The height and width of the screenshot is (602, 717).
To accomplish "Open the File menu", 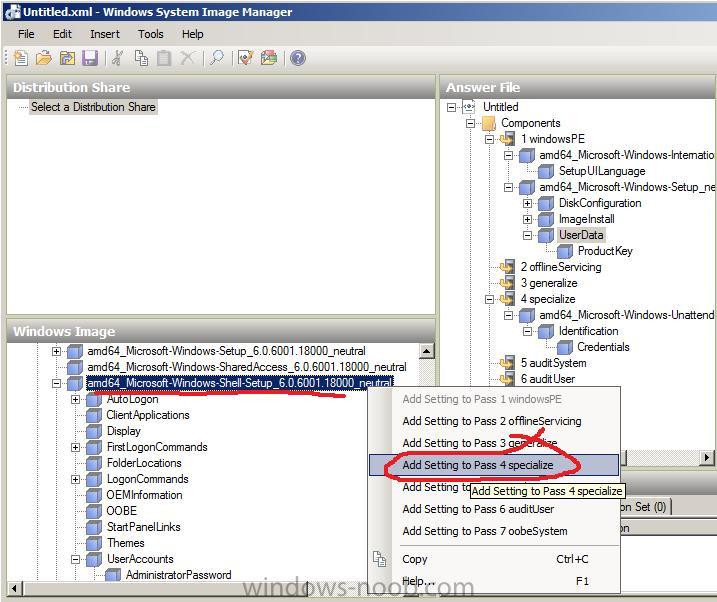I will [26, 34].
